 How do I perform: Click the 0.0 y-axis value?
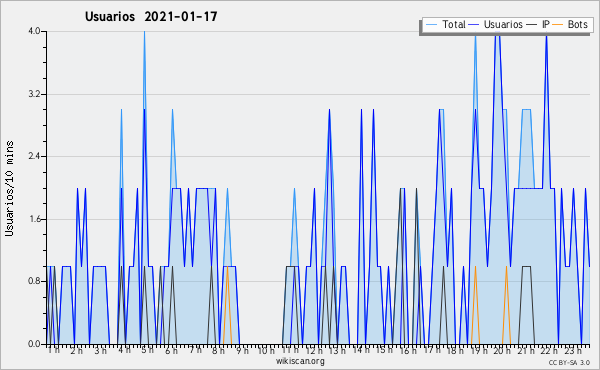click(34, 344)
